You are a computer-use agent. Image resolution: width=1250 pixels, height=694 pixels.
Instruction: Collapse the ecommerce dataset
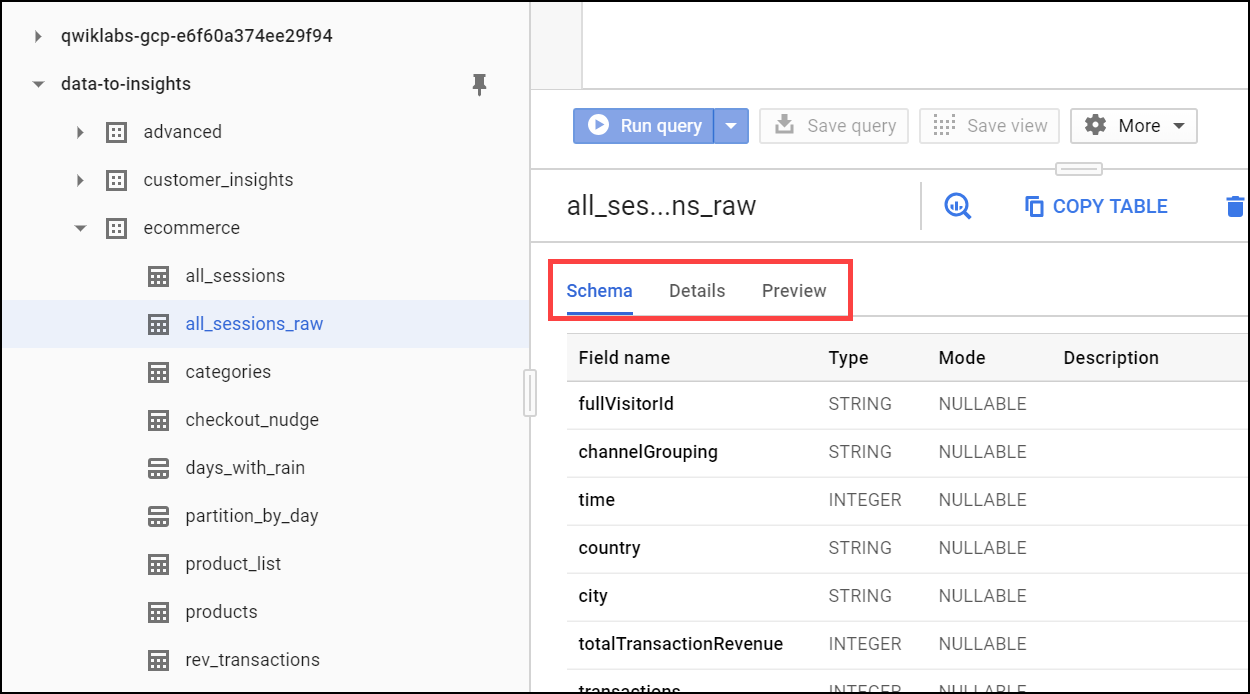[80, 228]
